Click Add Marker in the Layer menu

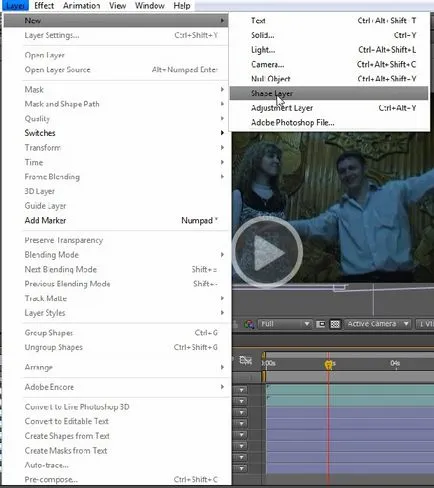[x=116, y=220]
